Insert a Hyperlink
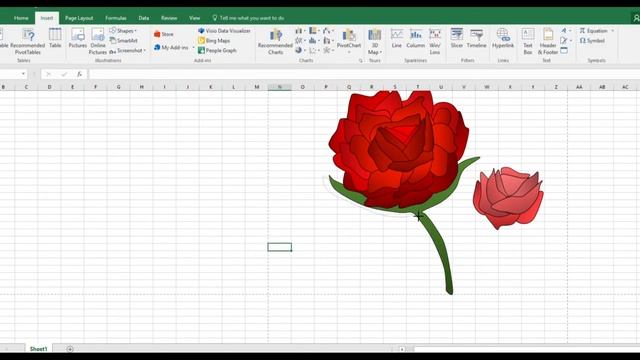Image resolution: width=640 pixels, height=360 pixels. click(503, 38)
